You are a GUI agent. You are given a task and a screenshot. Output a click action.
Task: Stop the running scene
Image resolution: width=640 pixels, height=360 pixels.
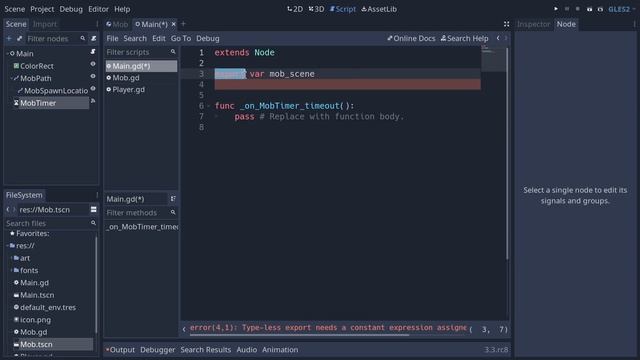578,9
